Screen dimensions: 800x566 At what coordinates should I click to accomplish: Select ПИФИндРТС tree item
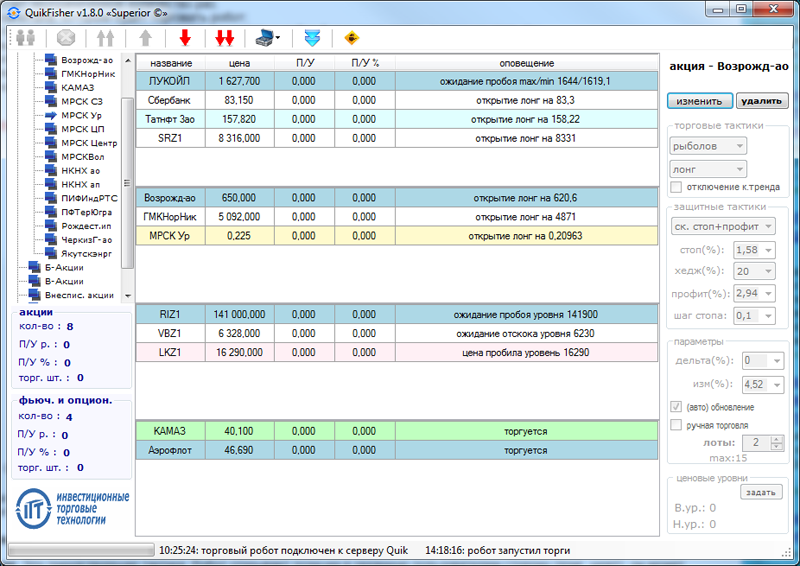pyautogui.click(x=89, y=198)
